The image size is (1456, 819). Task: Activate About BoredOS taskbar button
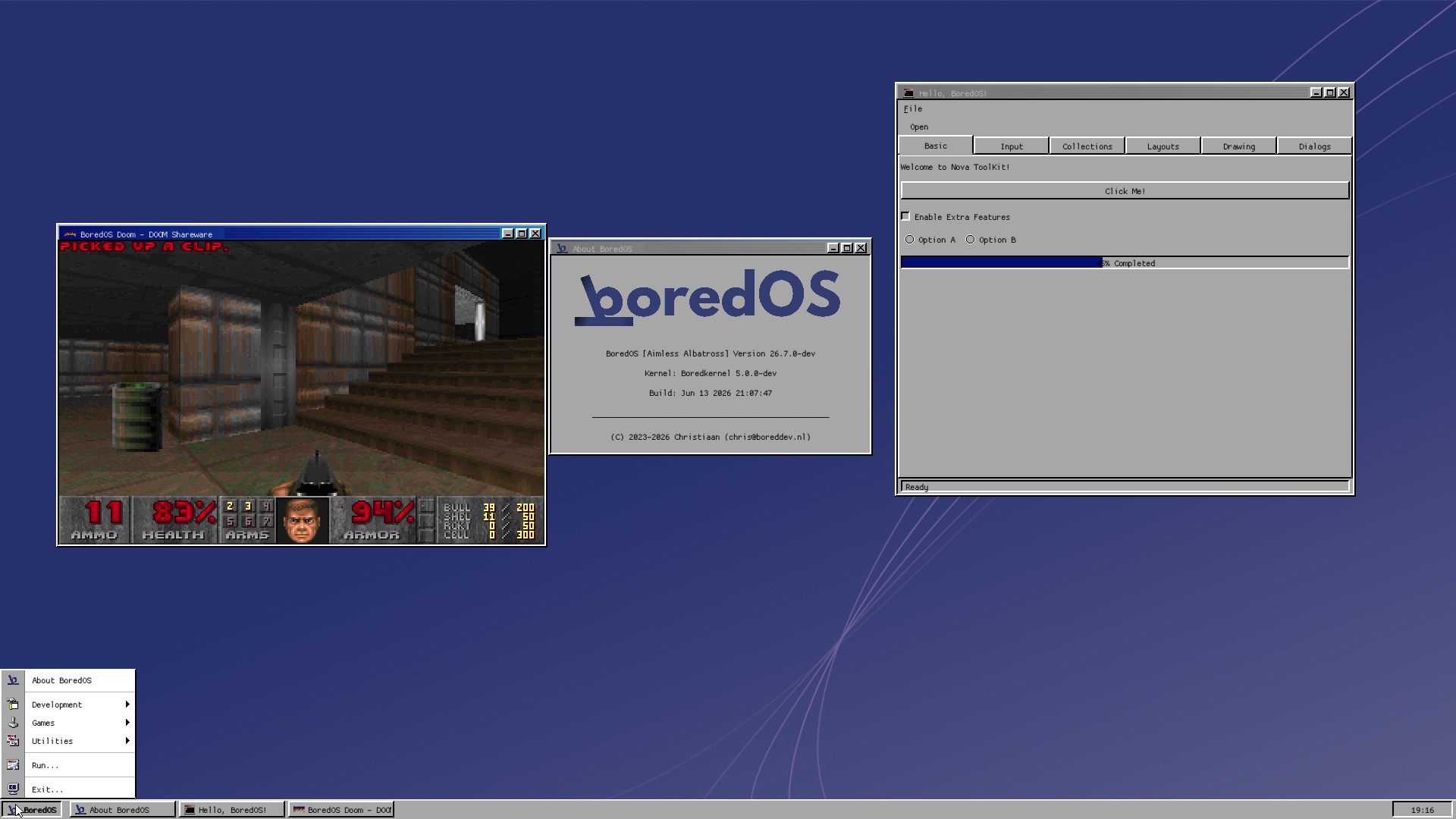123,810
